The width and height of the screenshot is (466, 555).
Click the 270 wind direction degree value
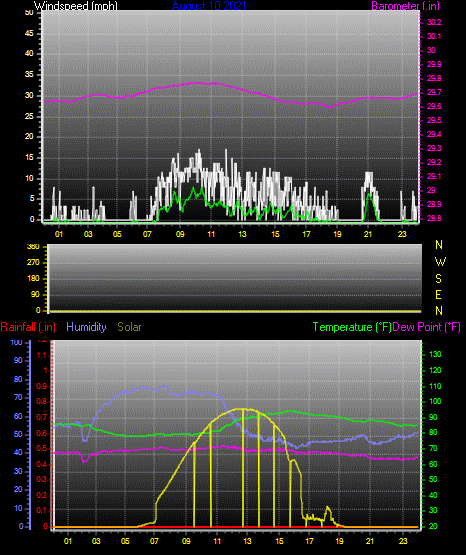point(33,263)
